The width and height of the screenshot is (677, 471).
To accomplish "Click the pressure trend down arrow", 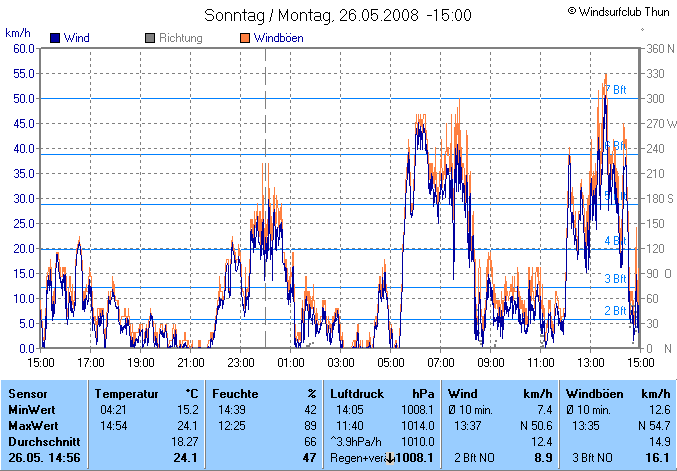I will (390, 457).
